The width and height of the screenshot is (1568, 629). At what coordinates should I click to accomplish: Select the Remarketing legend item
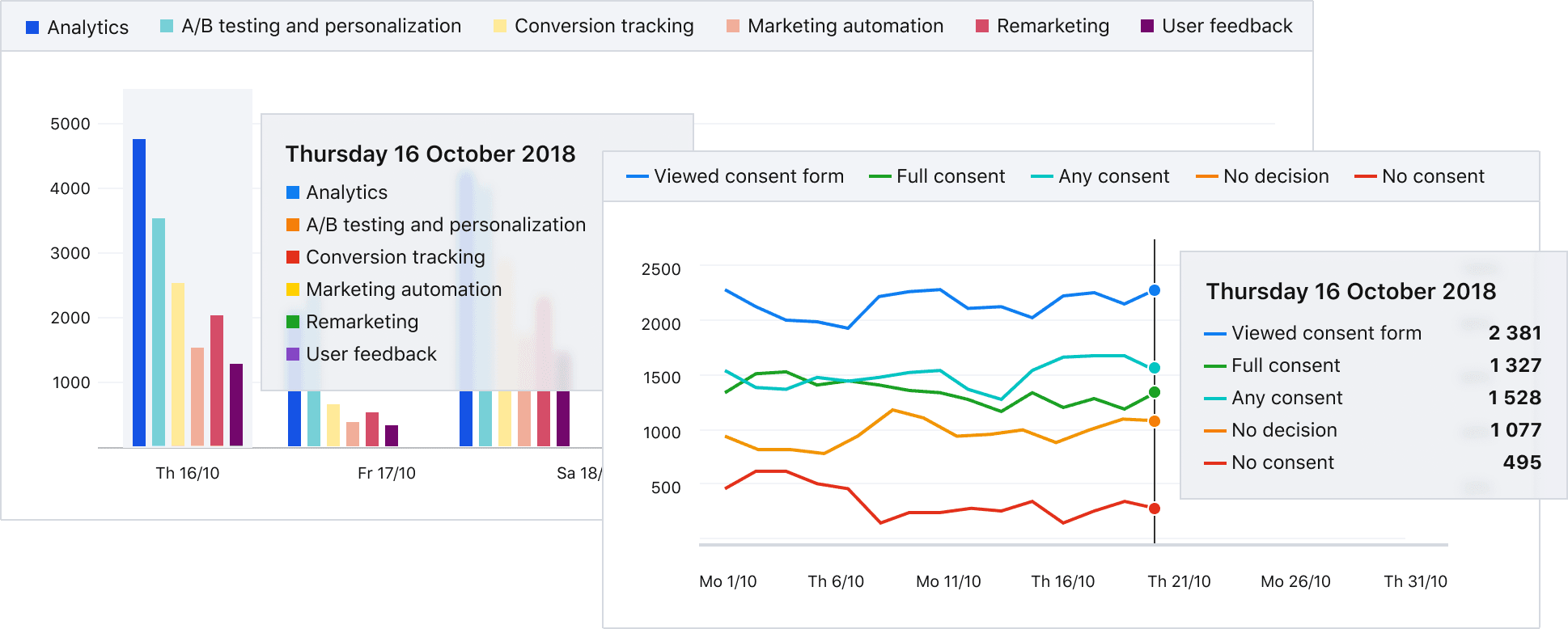pyautogui.click(x=1042, y=26)
